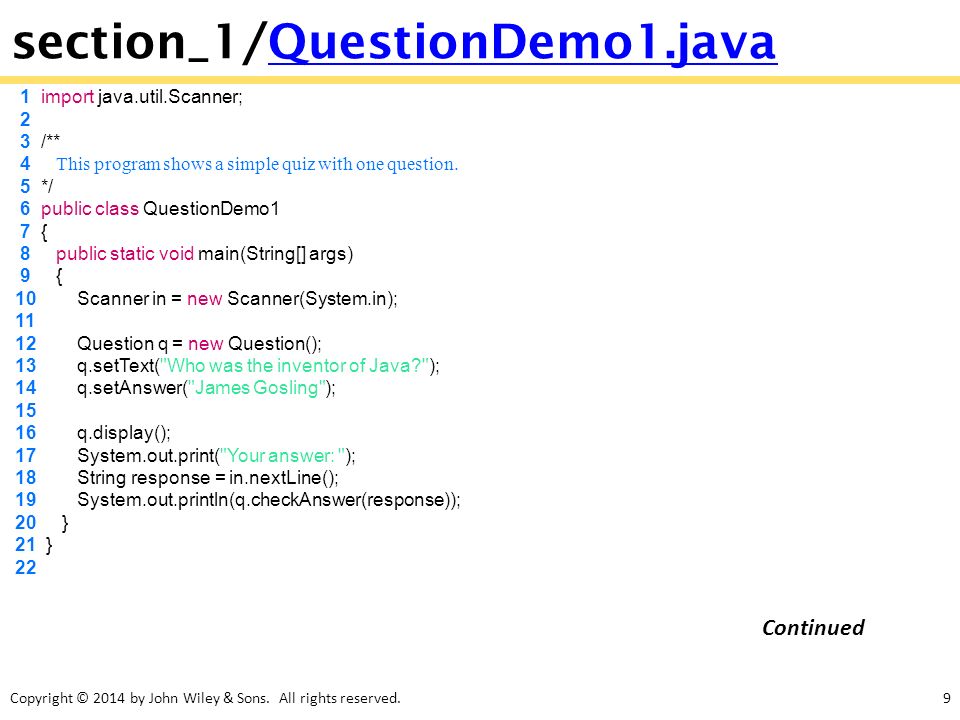Select the System.out.print("Your answer: ") line
The image size is (960, 720).
216,456
